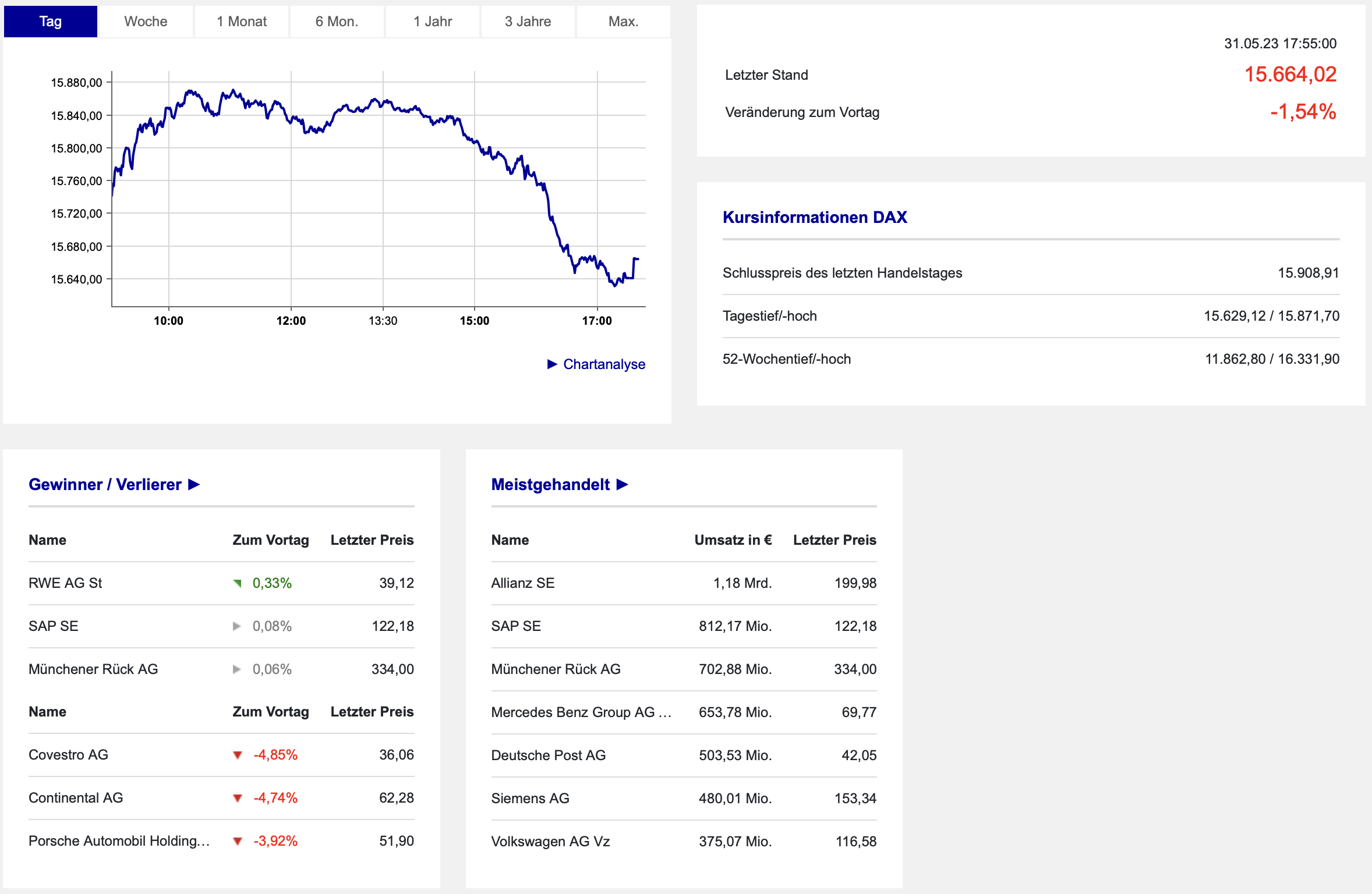Image resolution: width=1372 pixels, height=894 pixels.
Task: Open the Meistgehandelt heading link
Action: pos(550,484)
